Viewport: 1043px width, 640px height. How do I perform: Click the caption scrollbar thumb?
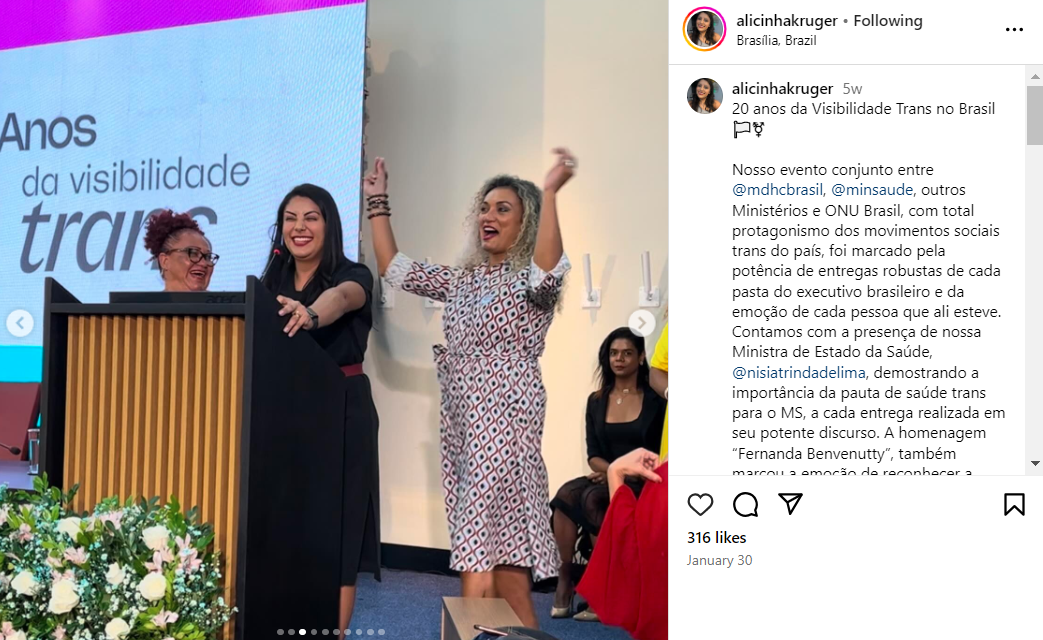(x=1035, y=115)
